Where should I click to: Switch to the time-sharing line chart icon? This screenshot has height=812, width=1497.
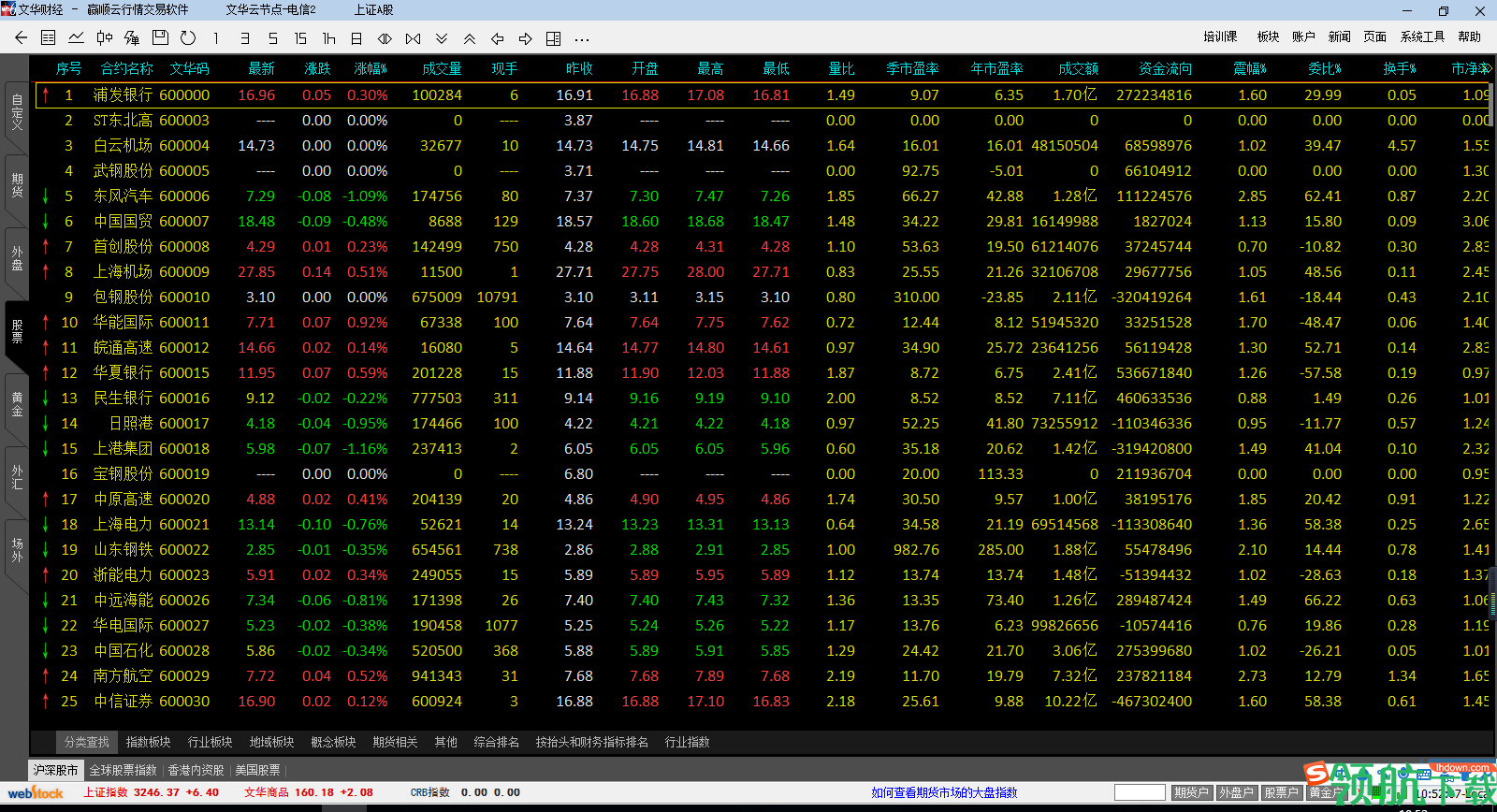pyautogui.click(x=77, y=38)
